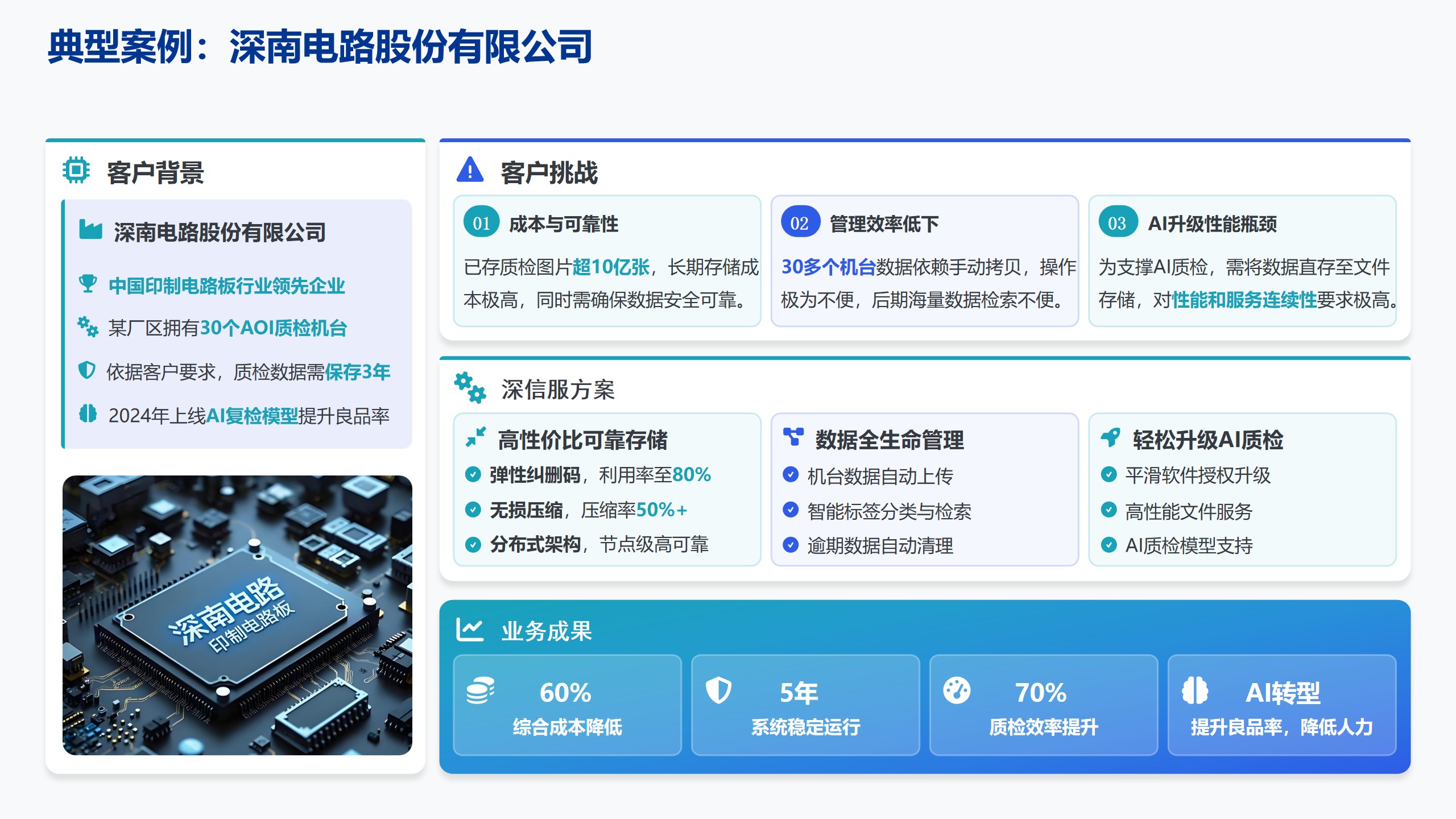
Task: Click the shield icon beside 质检数据需保存3年
Action: [x=86, y=370]
